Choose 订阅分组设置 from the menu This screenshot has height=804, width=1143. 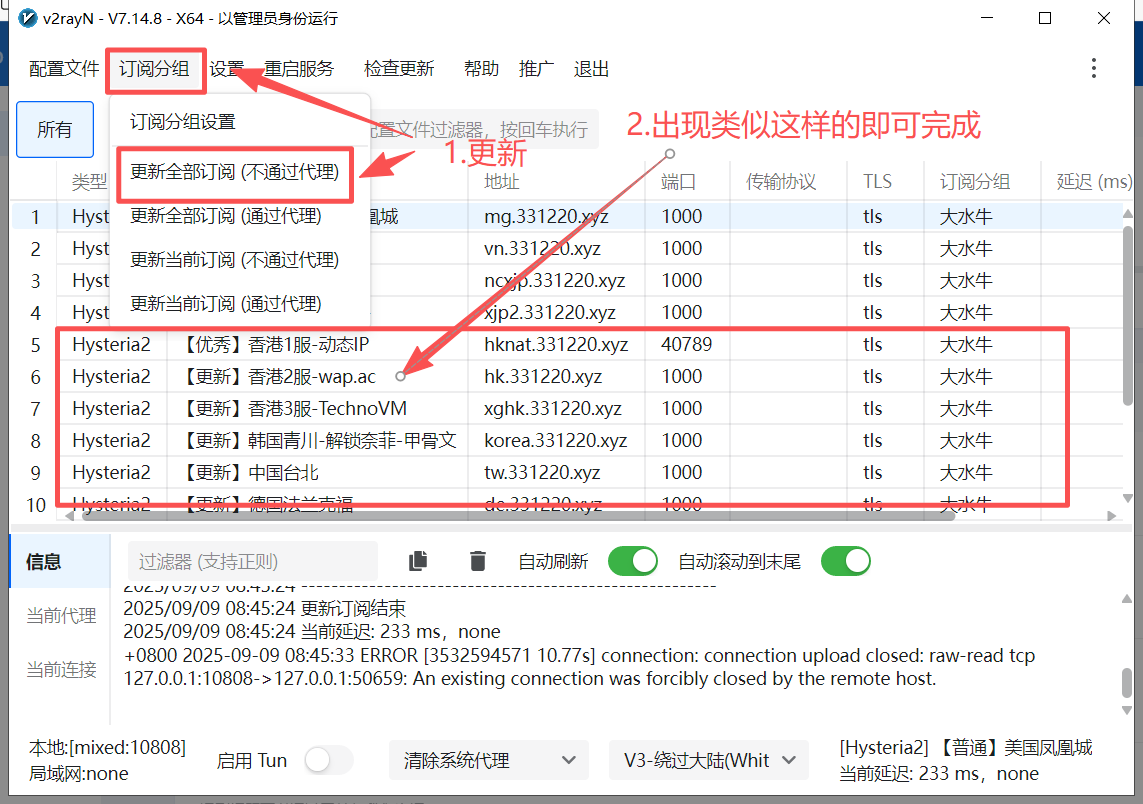tap(183, 122)
